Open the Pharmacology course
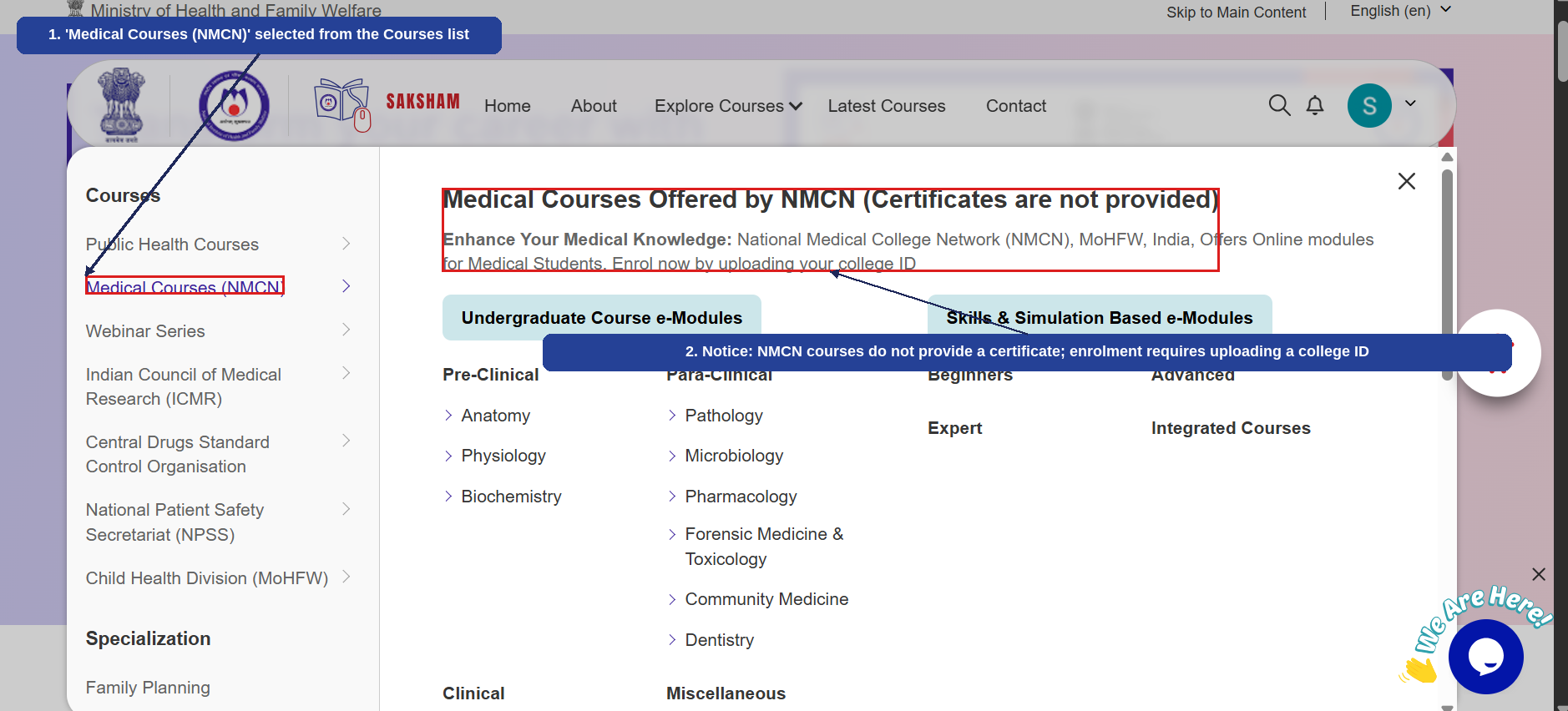 (x=741, y=497)
